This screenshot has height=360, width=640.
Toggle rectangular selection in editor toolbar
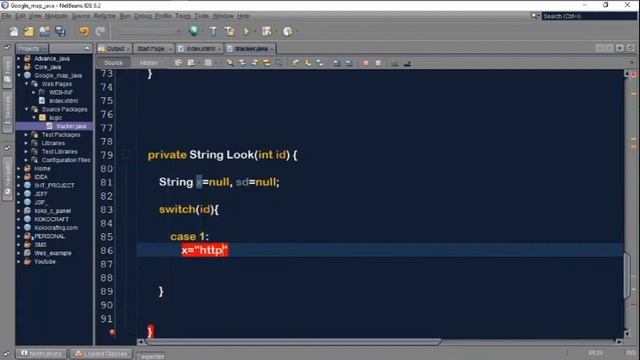(279, 63)
